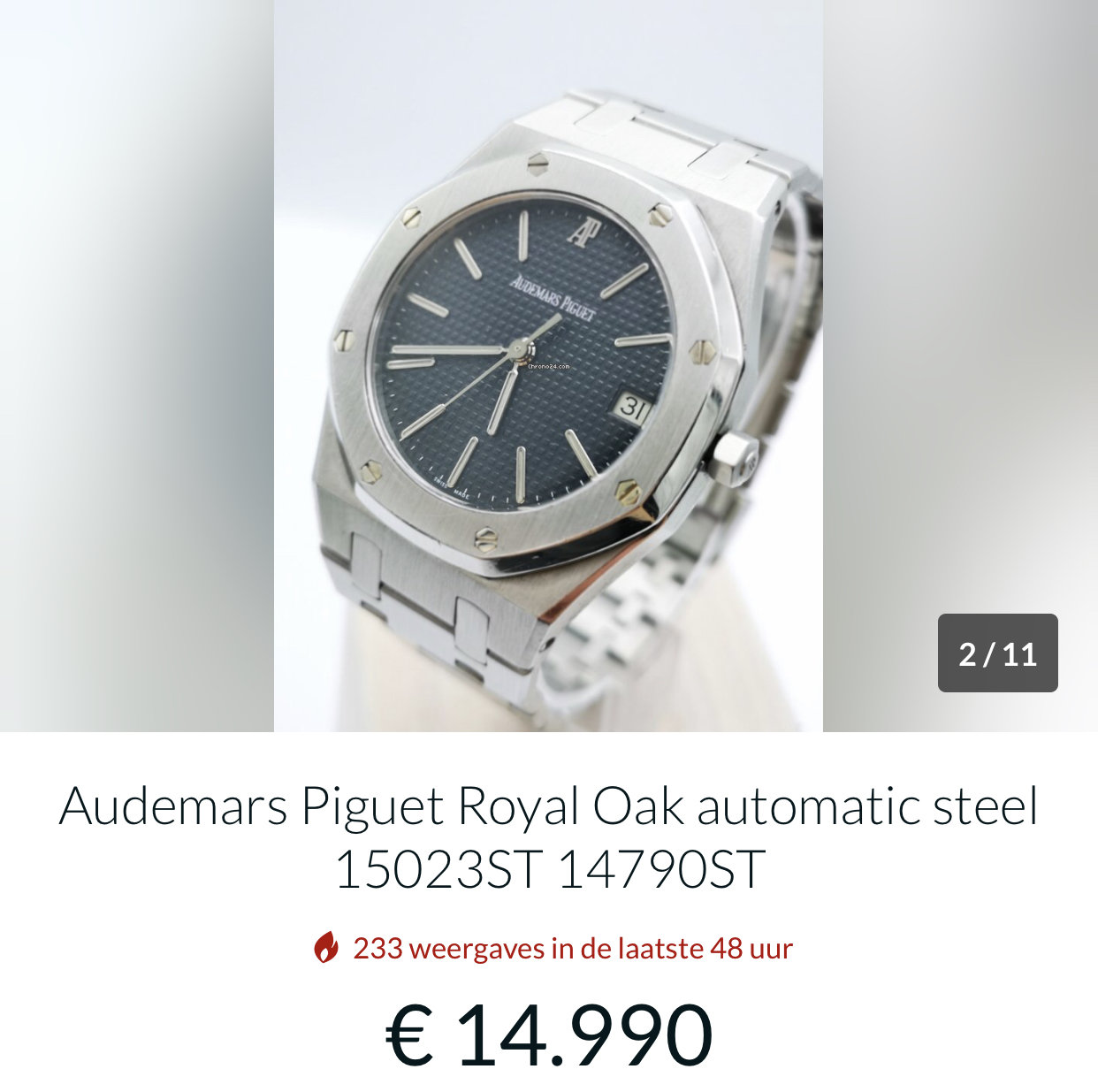Image resolution: width=1098 pixels, height=1092 pixels.
Task: Click the center pivot of the watch hands
Action: [x=521, y=350]
